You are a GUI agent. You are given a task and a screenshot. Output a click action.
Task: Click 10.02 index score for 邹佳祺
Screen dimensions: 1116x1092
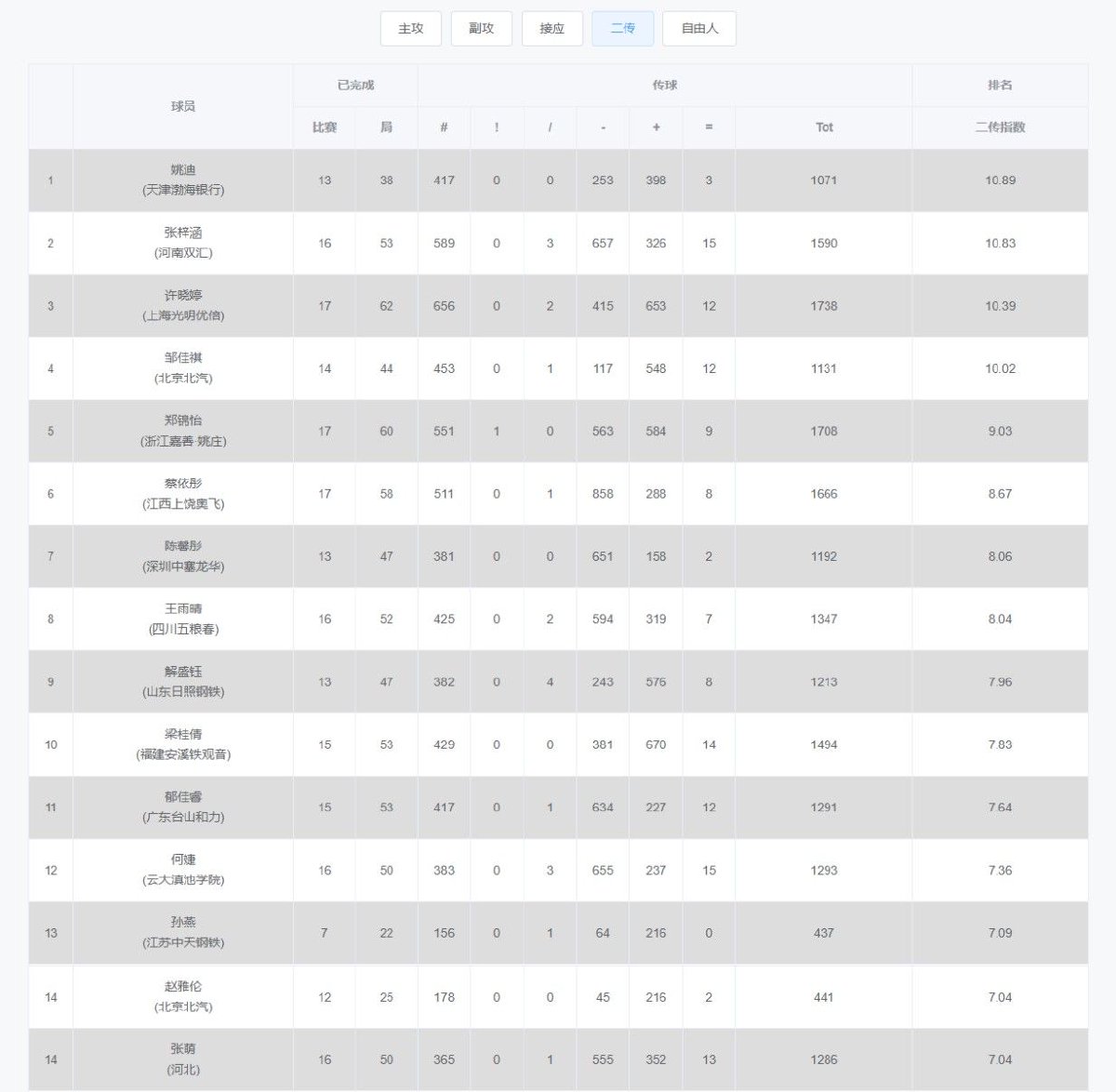coord(1000,368)
